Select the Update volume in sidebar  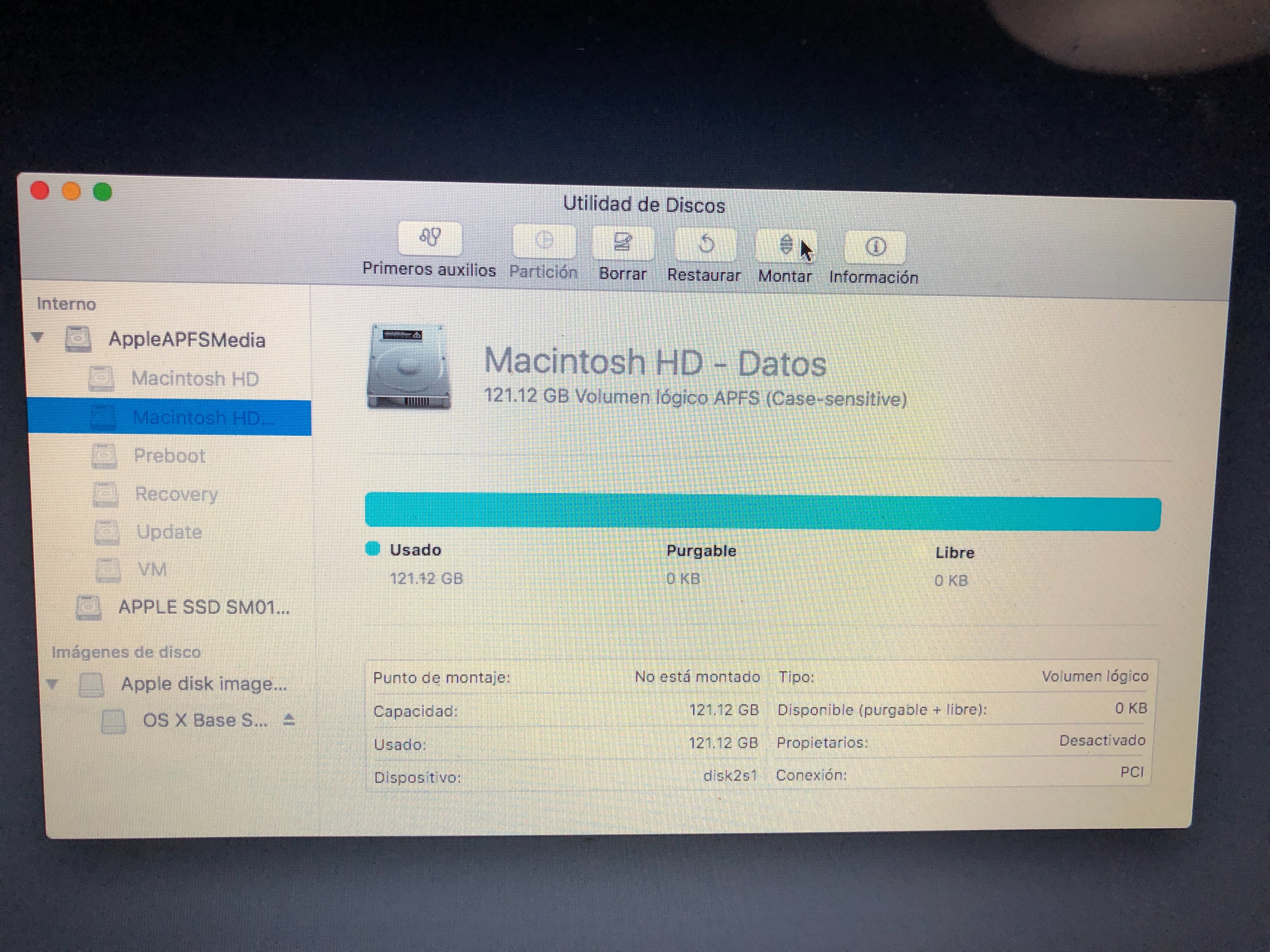169,532
